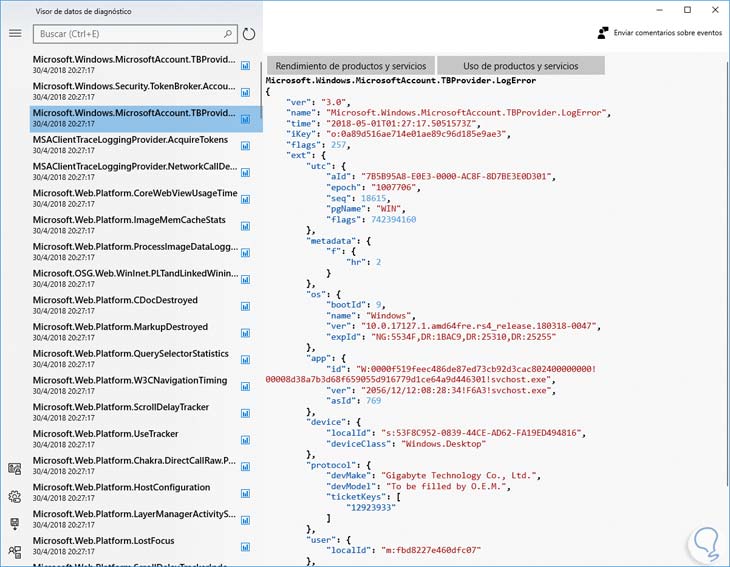Select Security.TokenBroker.Accou event row
Viewport: 730px width, 567px height.
pos(146,92)
